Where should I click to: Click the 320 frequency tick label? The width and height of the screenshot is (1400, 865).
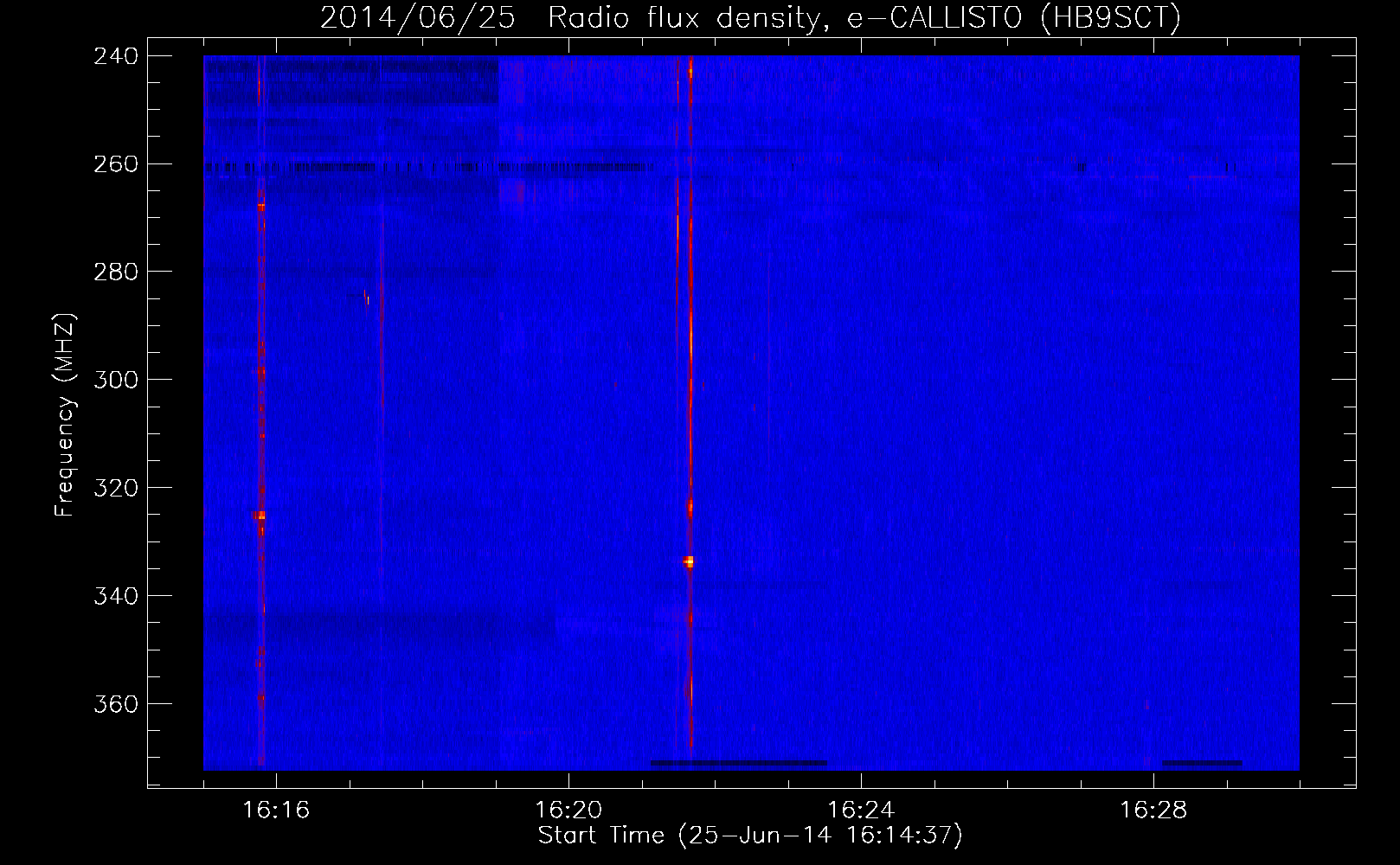(115, 488)
